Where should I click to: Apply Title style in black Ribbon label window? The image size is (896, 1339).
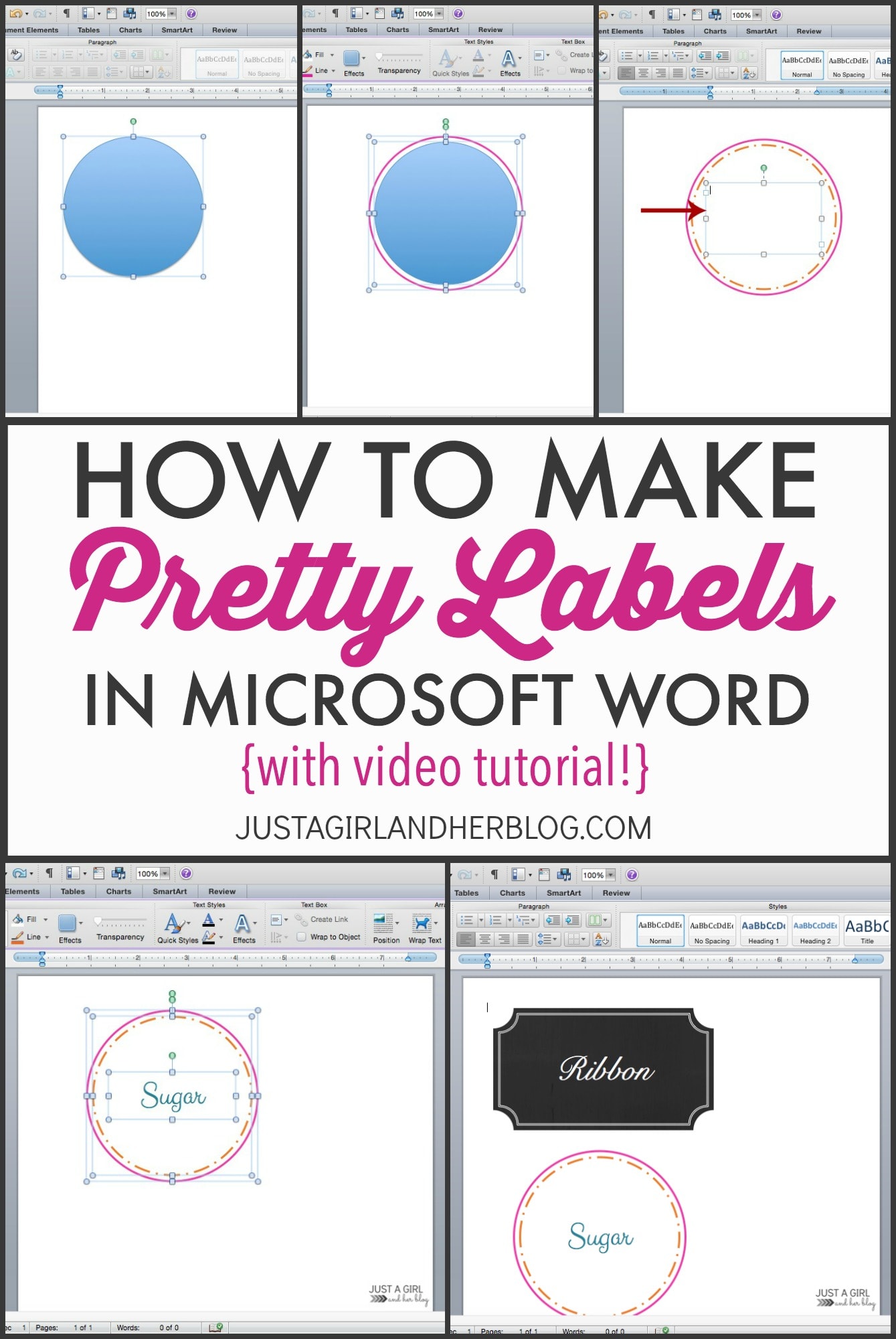867,931
